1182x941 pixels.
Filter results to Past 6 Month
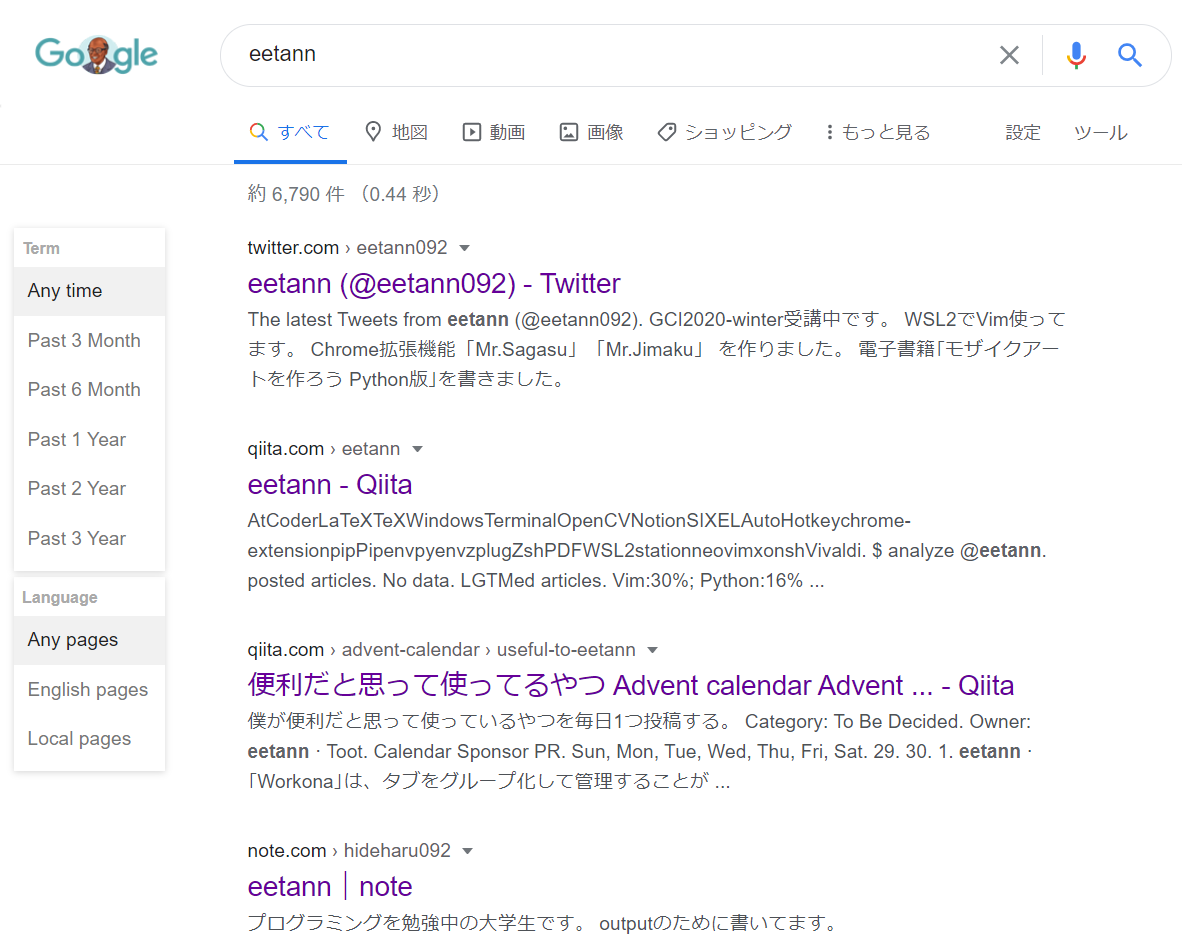[90, 390]
